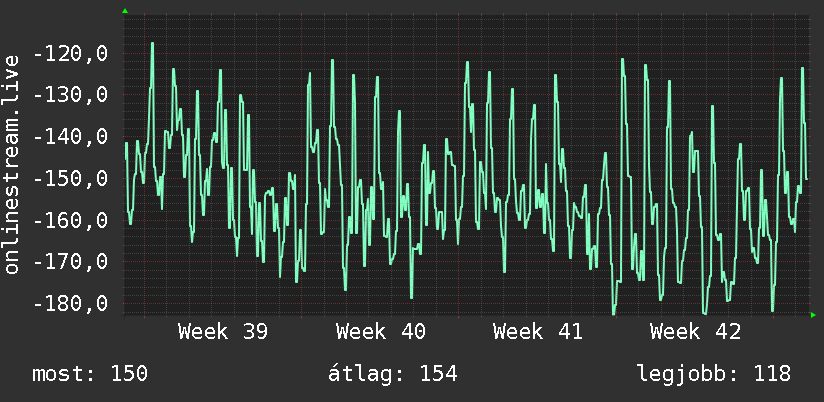Click the -170,0 y-axis label
The width and height of the screenshot is (824, 402).
pos(70,261)
